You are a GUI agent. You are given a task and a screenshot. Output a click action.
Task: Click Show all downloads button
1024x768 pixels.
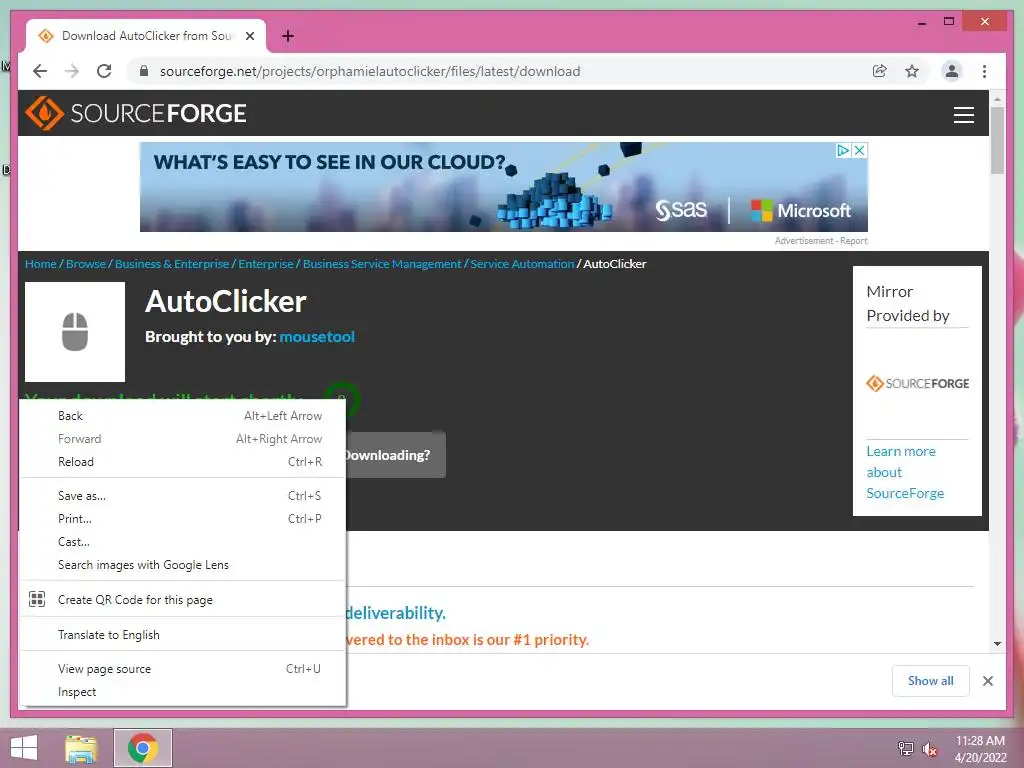click(931, 680)
